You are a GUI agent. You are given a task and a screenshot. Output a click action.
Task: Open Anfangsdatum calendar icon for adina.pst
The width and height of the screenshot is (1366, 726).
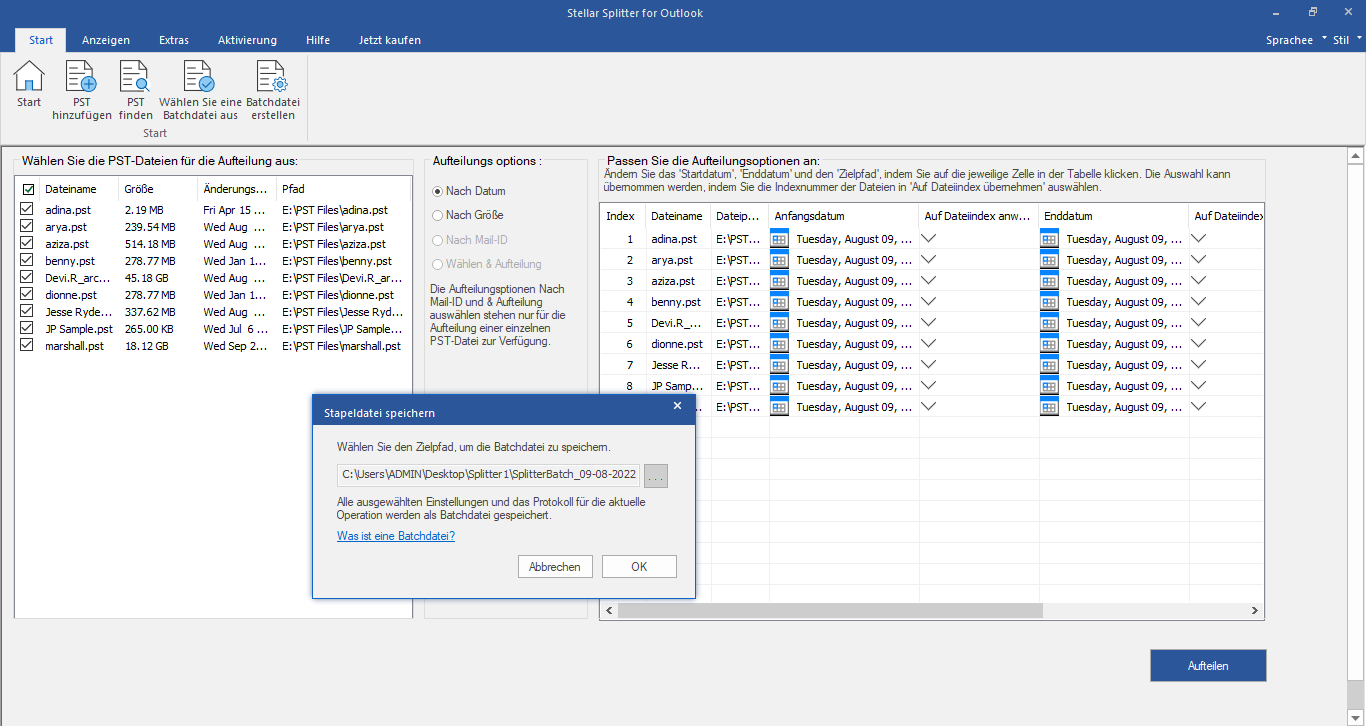[780, 239]
